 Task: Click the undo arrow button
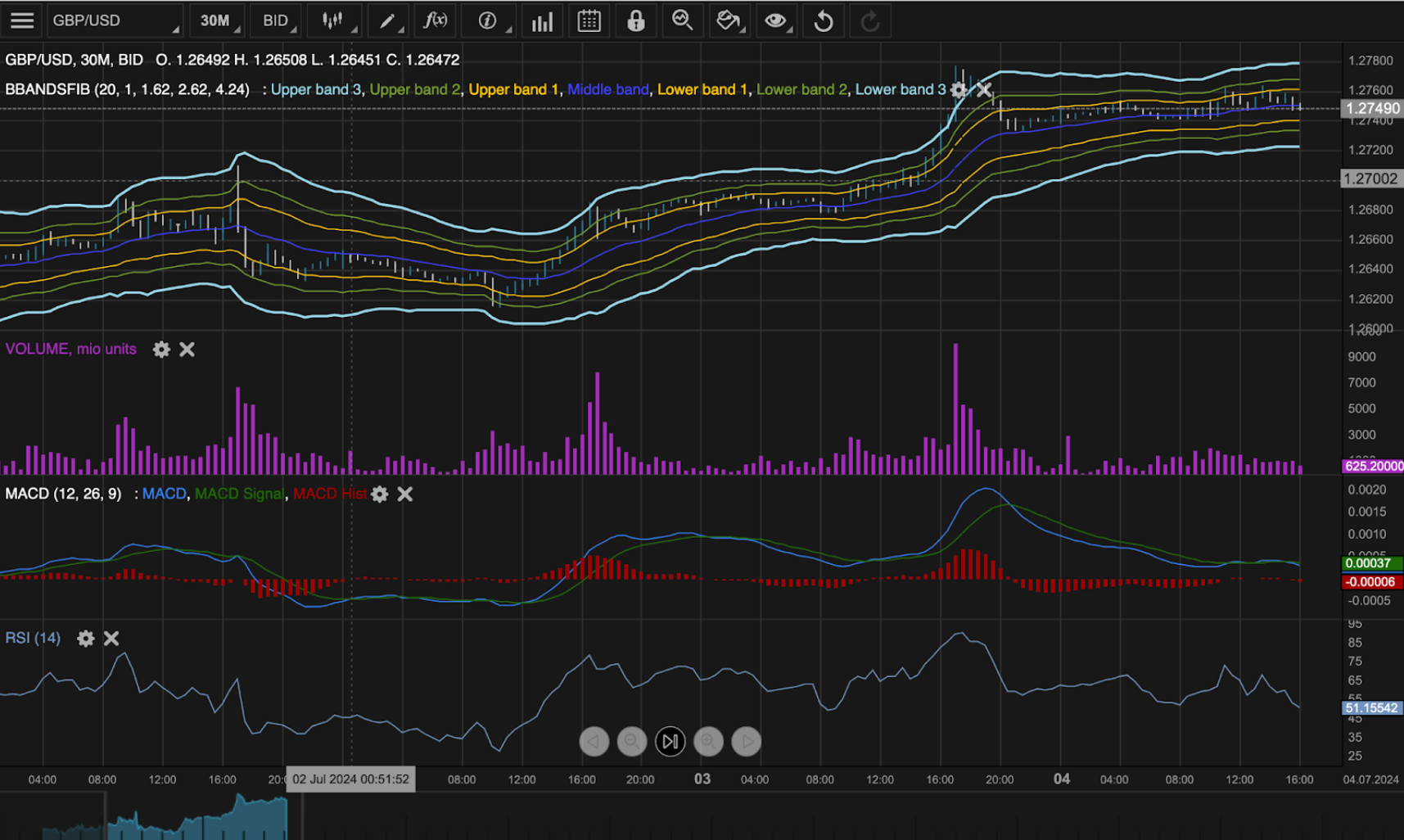824,21
